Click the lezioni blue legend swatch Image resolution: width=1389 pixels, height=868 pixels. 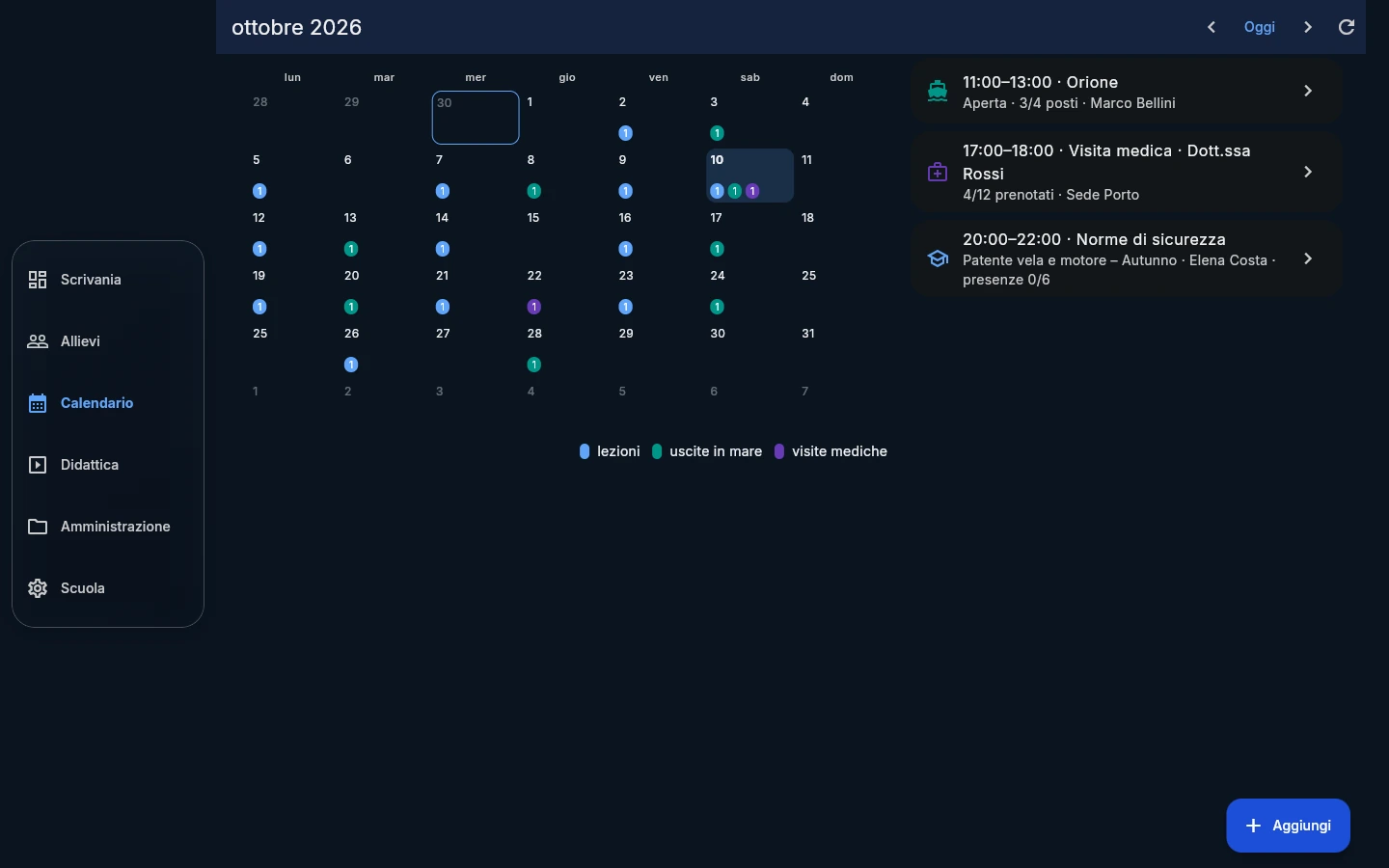click(x=585, y=451)
